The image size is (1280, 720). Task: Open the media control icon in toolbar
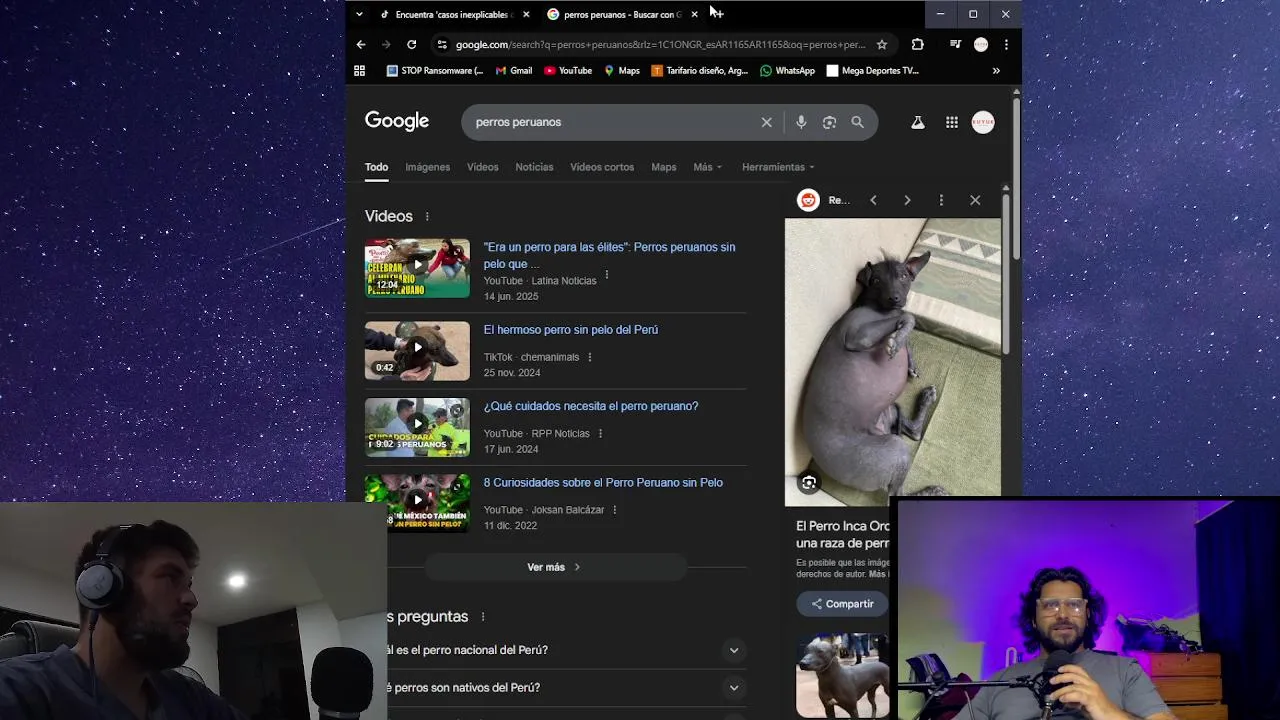[955, 44]
